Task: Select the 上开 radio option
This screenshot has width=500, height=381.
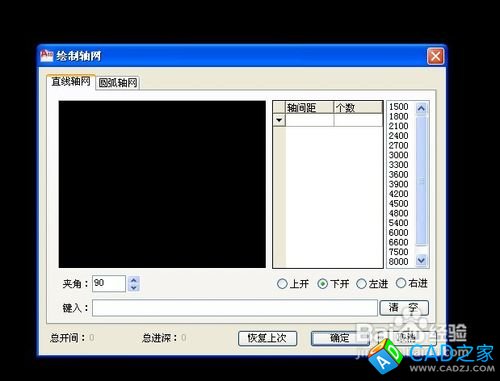Action: coord(293,284)
